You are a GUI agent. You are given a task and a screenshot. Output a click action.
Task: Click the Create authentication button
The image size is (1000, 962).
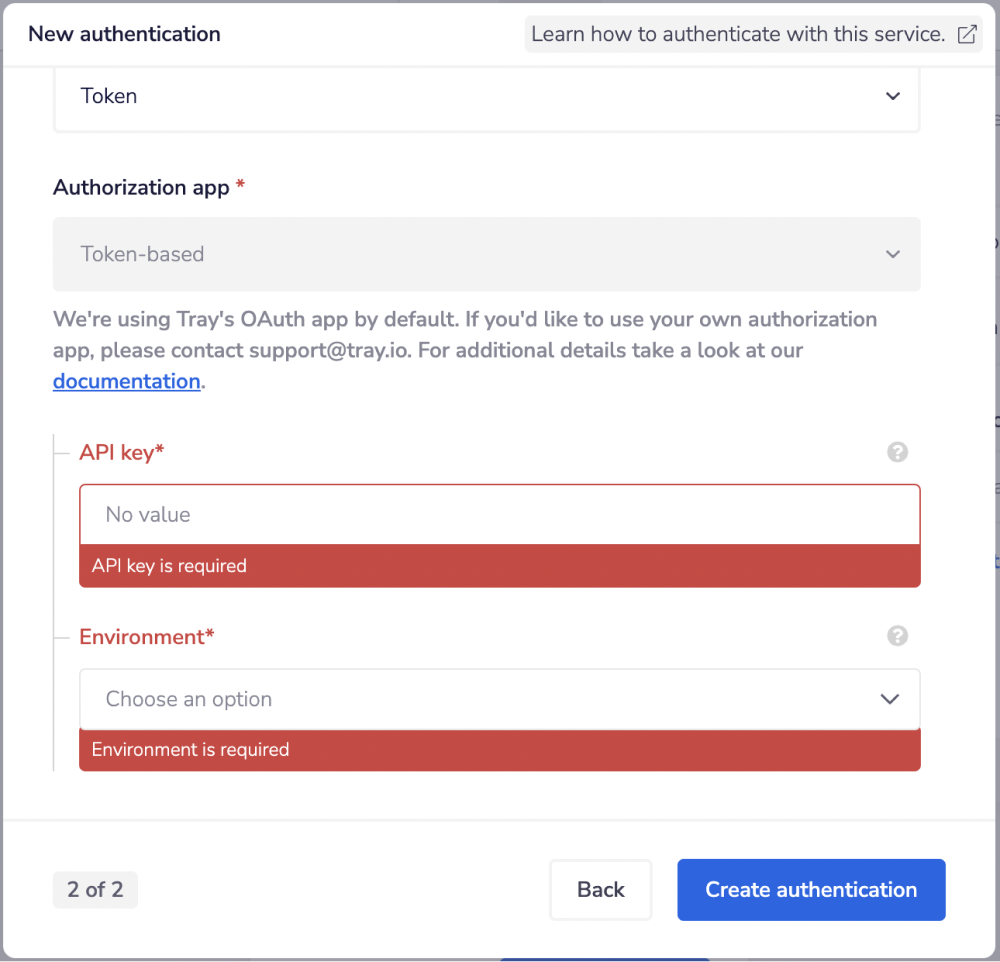810,889
